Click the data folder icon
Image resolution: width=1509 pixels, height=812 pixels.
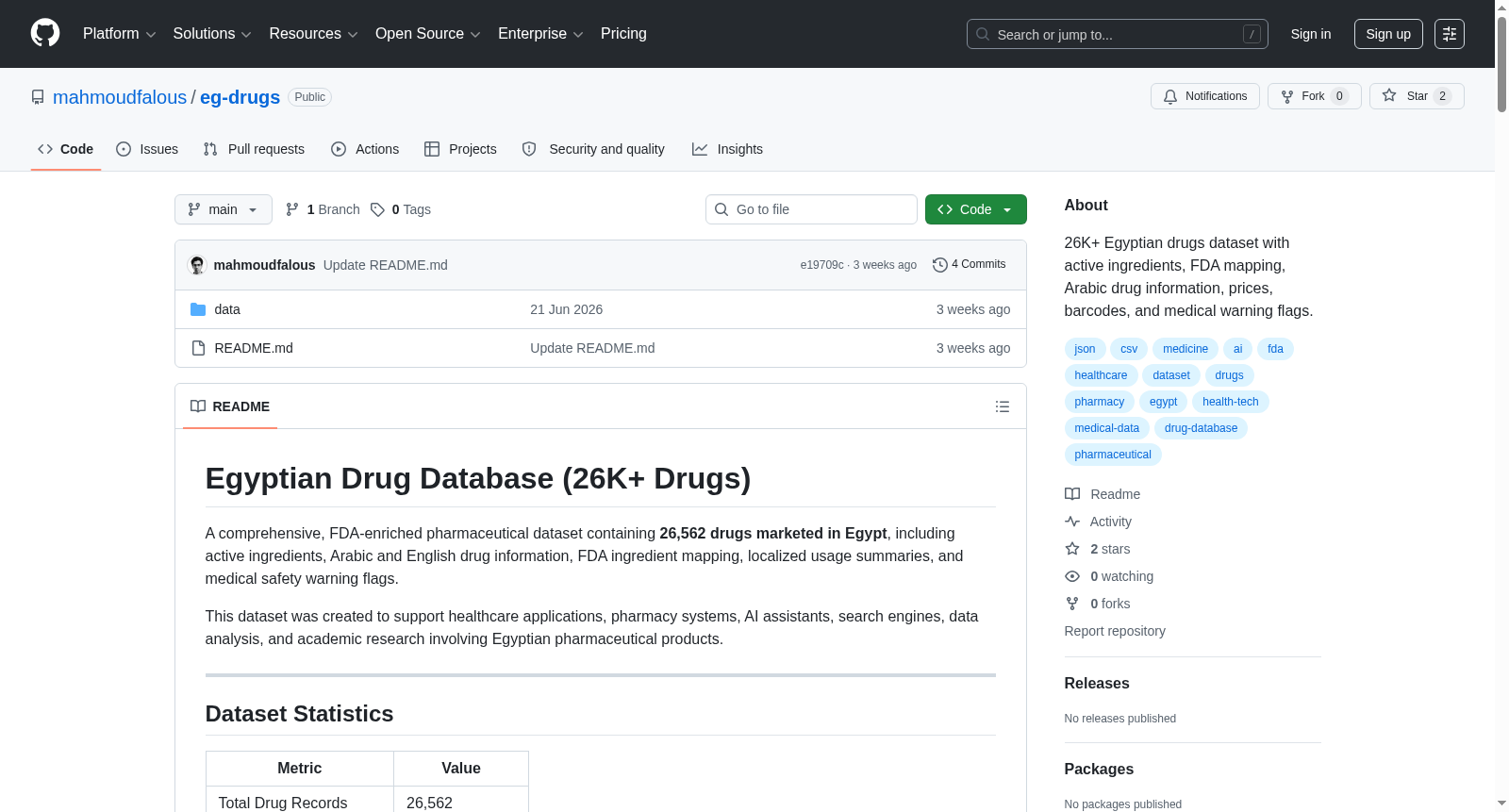click(x=198, y=309)
